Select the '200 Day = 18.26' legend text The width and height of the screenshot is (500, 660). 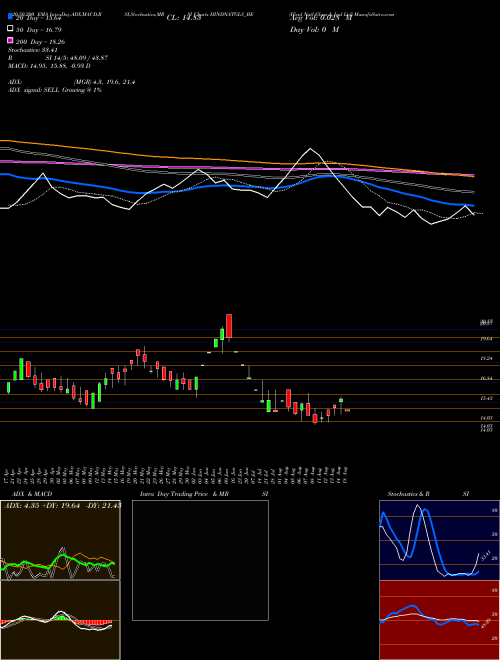[40, 42]
